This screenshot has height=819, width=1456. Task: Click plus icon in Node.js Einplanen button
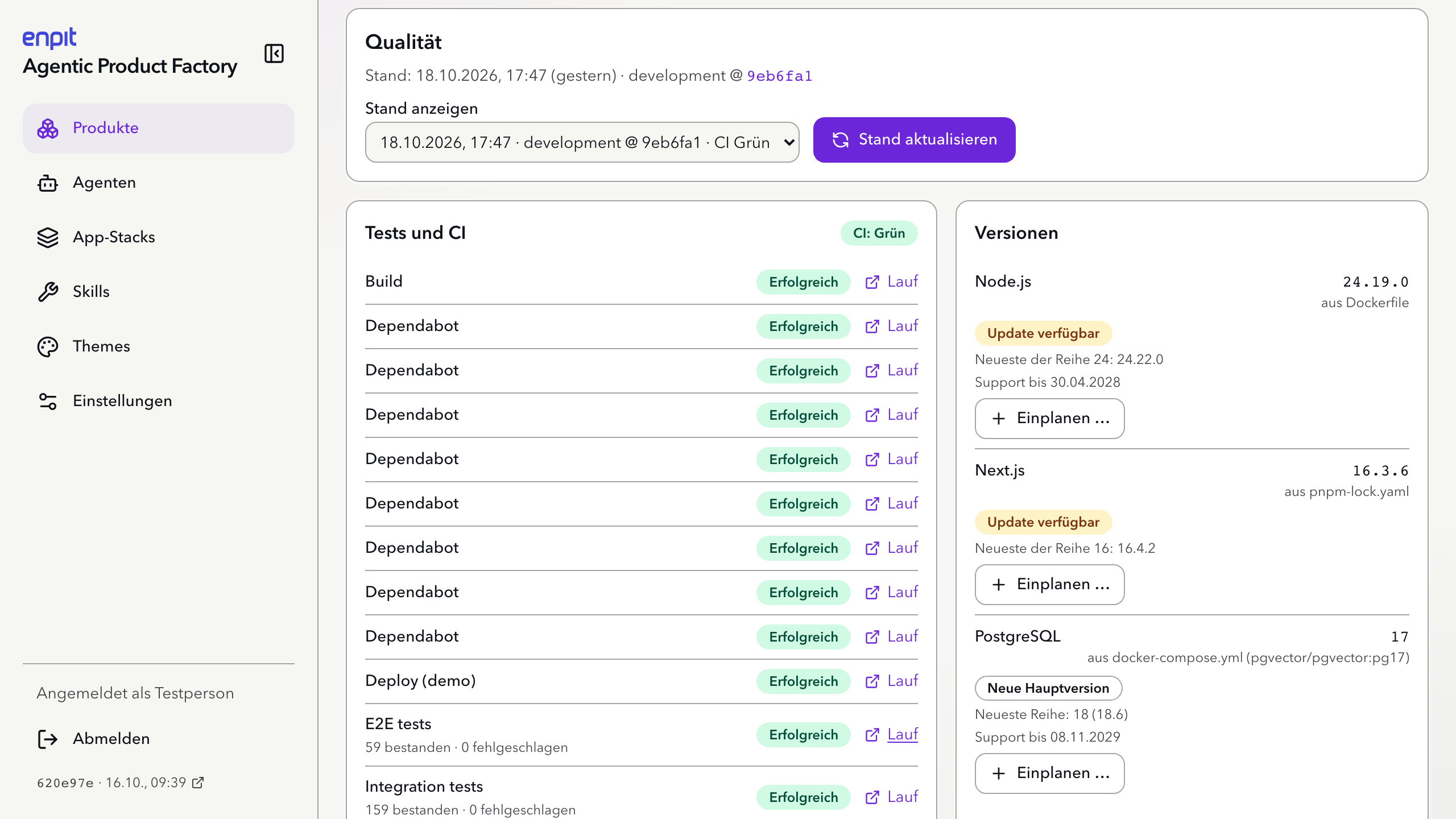point(999,419)
